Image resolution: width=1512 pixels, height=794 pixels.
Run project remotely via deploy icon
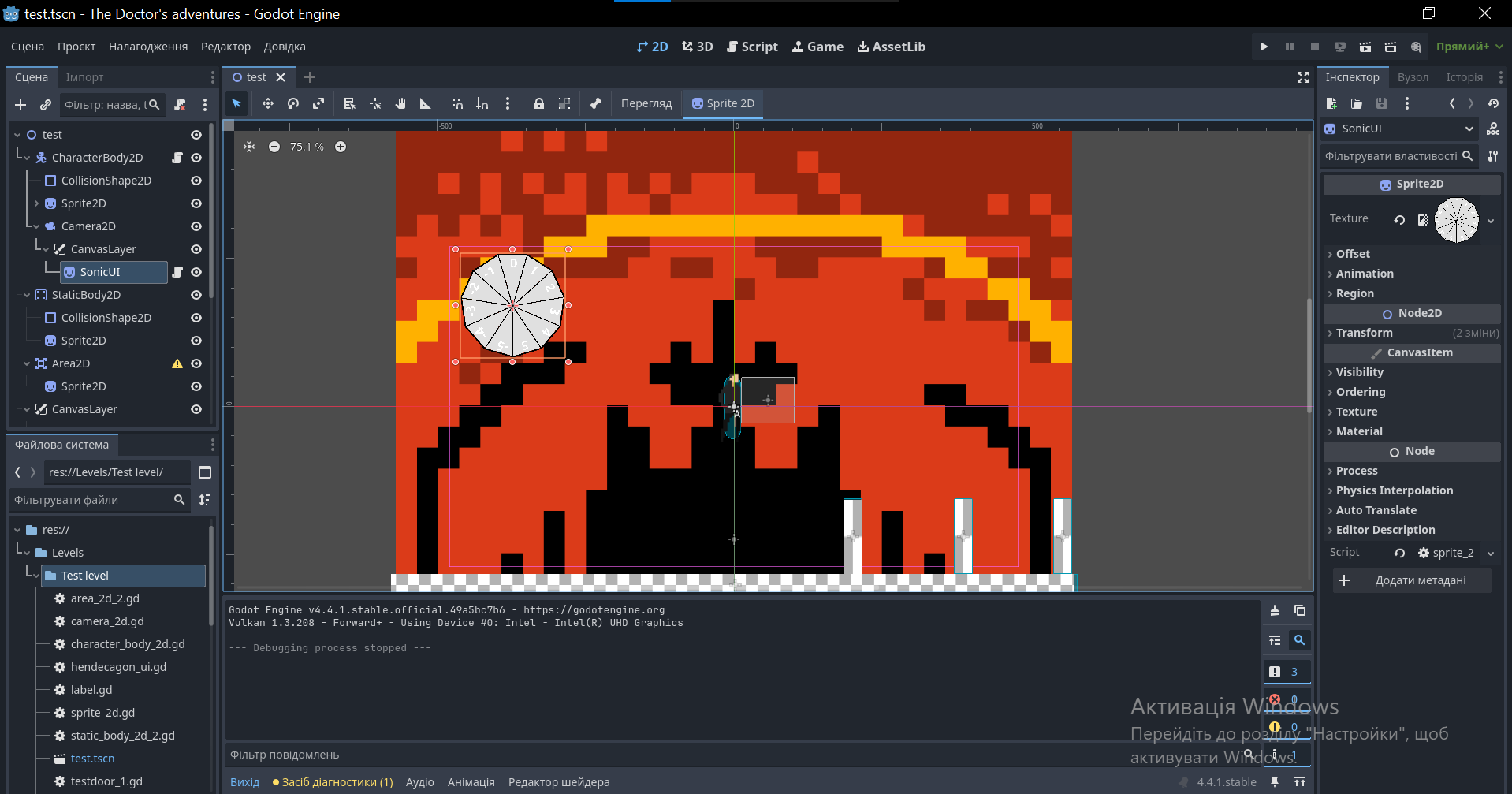pyautogui.click(x=1339, y=47)
